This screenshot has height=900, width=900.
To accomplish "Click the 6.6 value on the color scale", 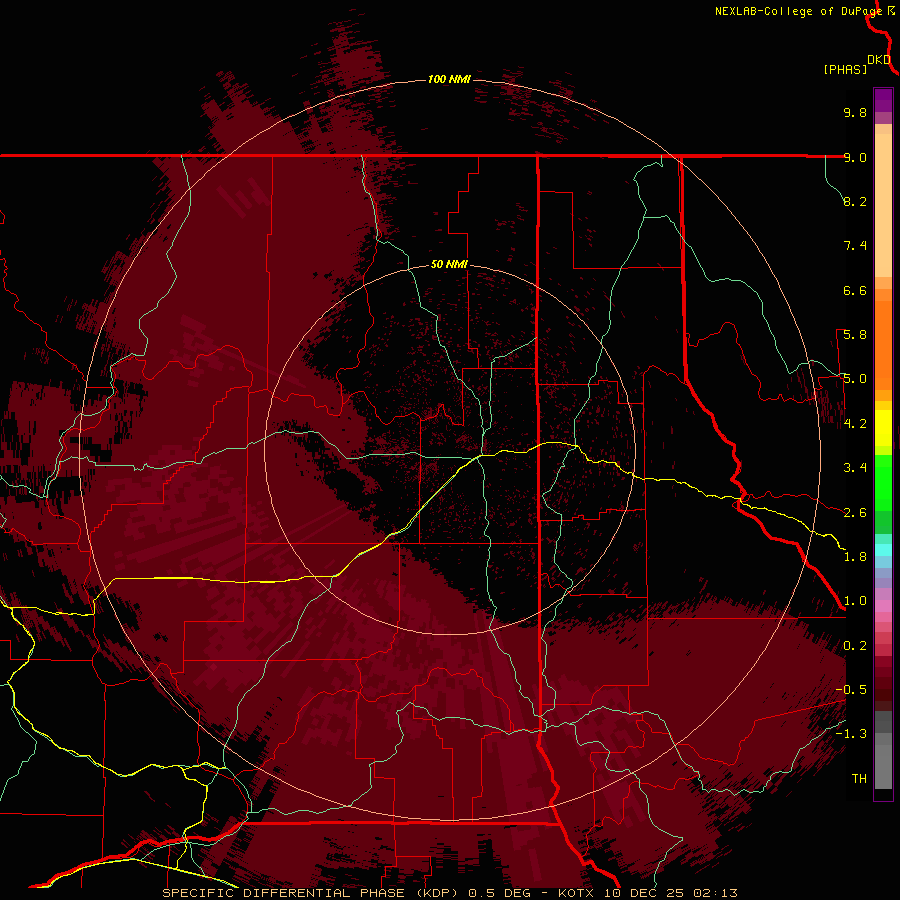I will [x=855, y=290].
